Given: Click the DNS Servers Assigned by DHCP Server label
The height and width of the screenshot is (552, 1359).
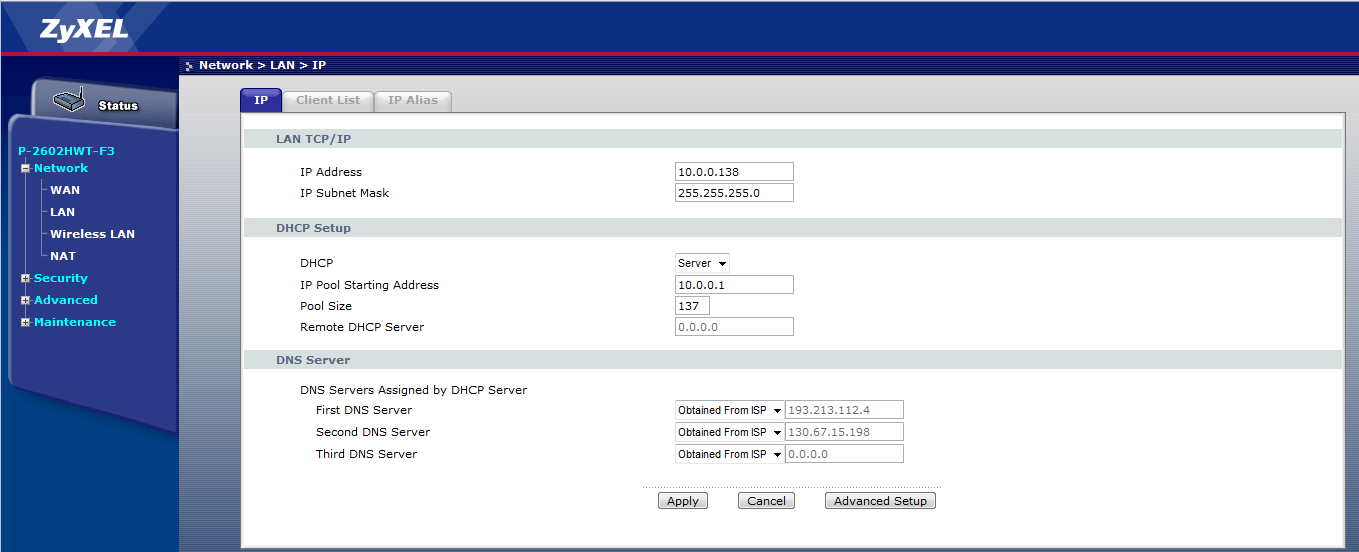Looking at the screenshot, I should point(413,390).
